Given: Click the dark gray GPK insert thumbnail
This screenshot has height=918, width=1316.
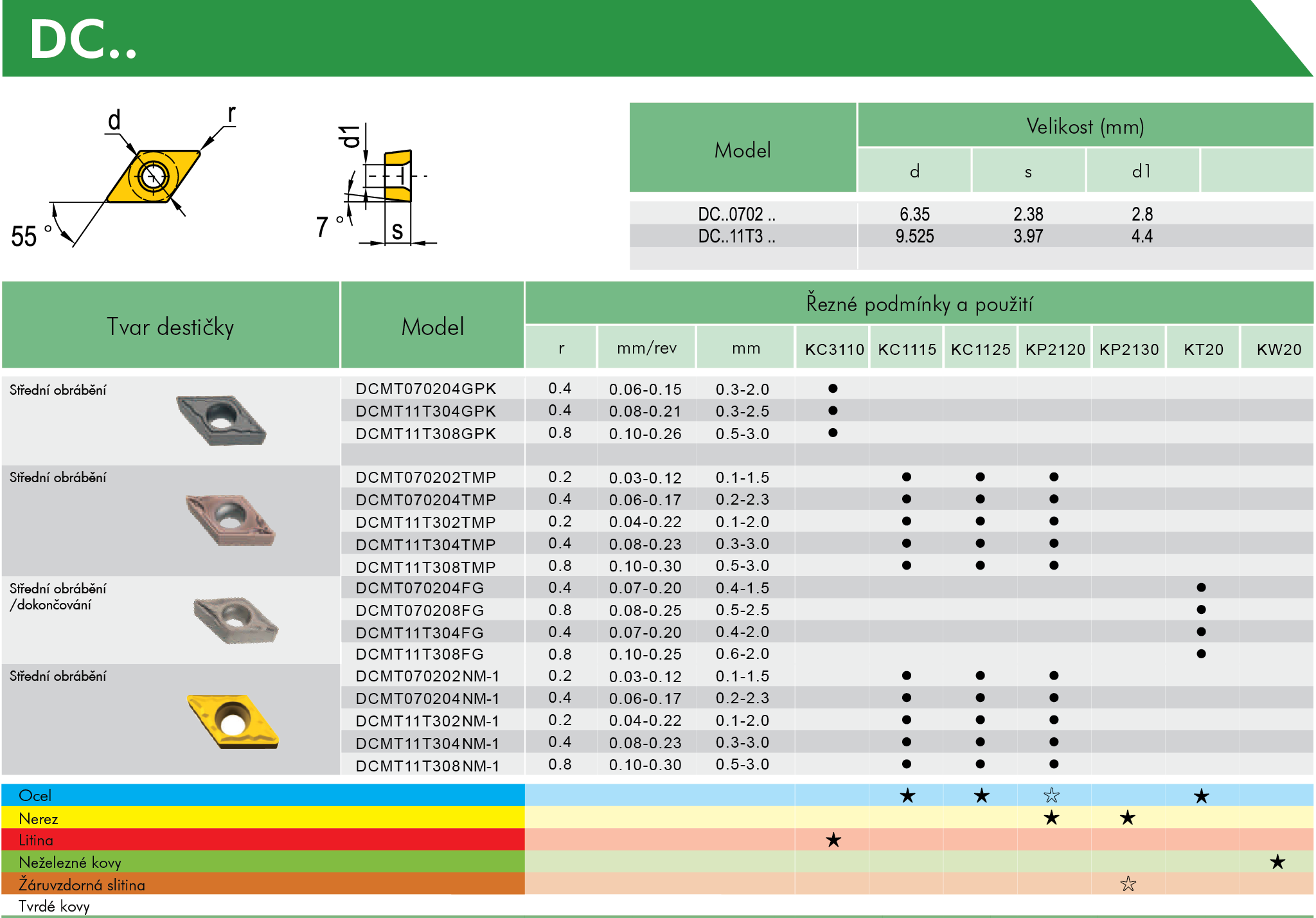Looking at the screenshot, I should pyautogui.click(x=221, y=420).
